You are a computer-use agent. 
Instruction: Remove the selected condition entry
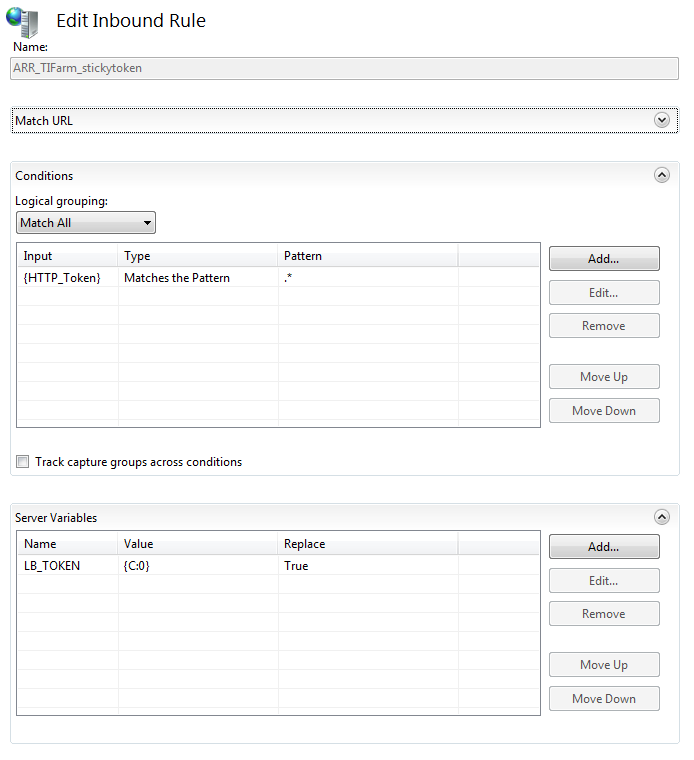[604, 326]
